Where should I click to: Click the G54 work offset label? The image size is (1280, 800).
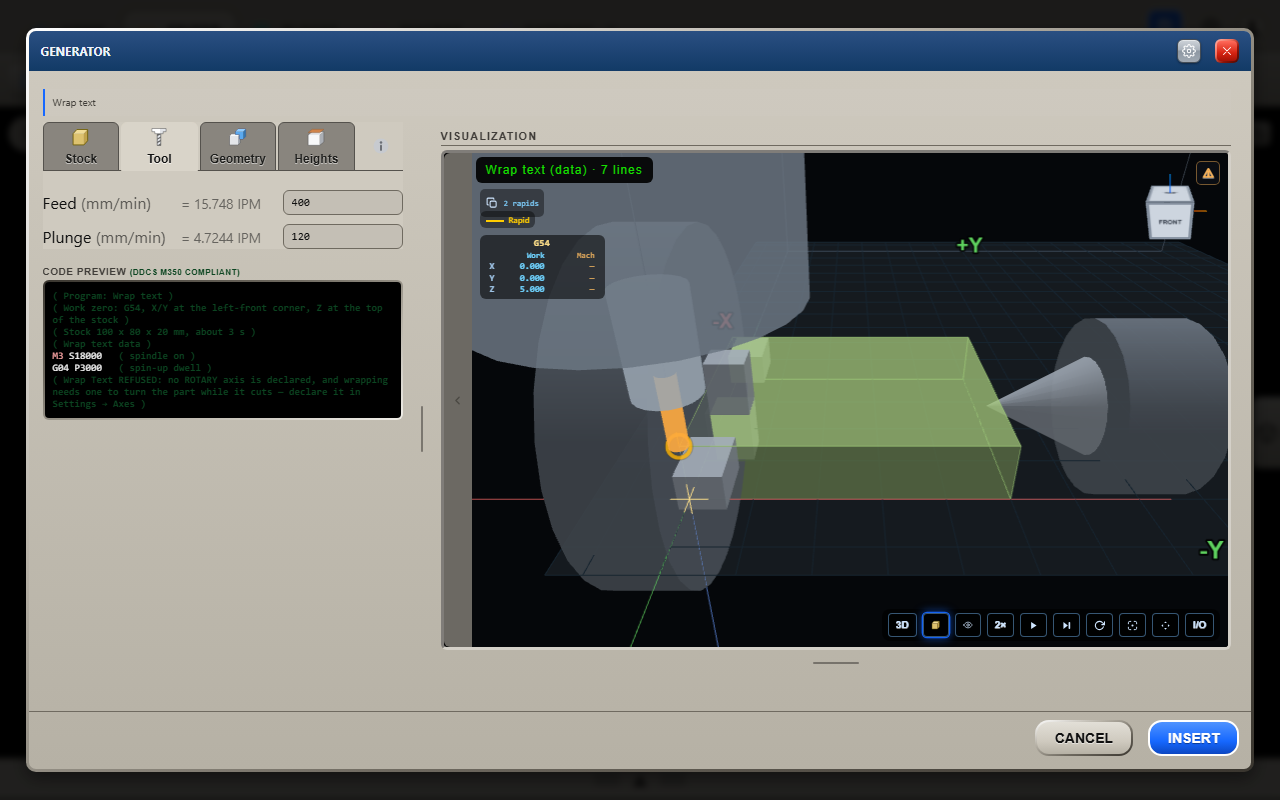541,243
